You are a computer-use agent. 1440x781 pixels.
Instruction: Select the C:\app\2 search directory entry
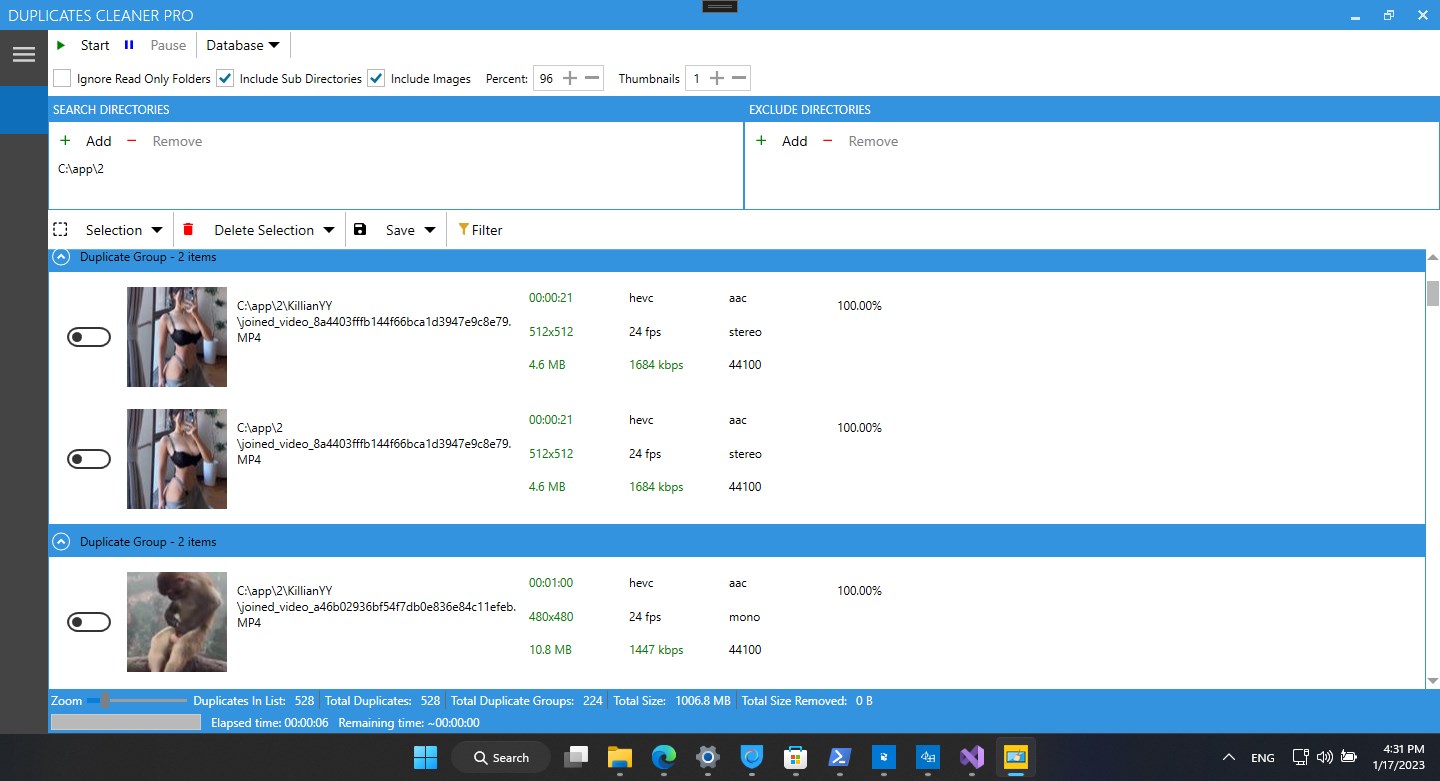pos(81,169)
